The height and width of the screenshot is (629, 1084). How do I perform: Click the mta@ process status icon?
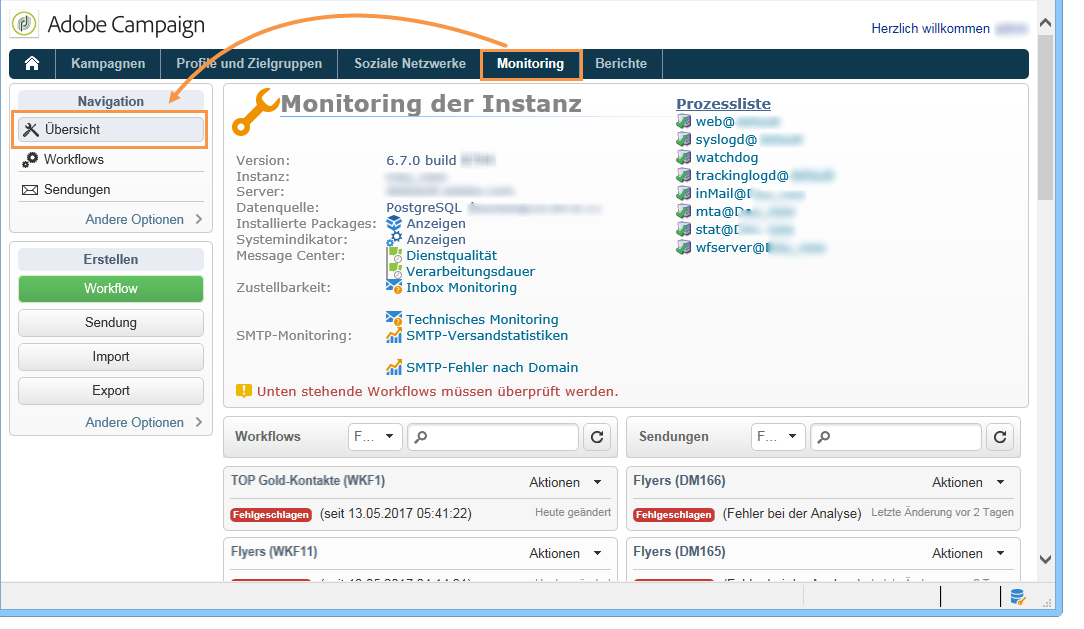(684, 212)
